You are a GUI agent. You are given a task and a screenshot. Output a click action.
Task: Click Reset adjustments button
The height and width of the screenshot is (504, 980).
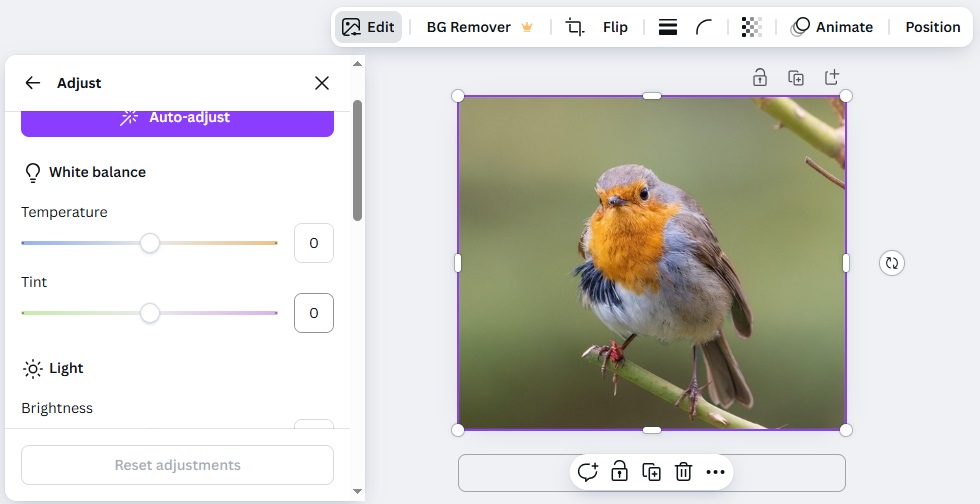178,465
